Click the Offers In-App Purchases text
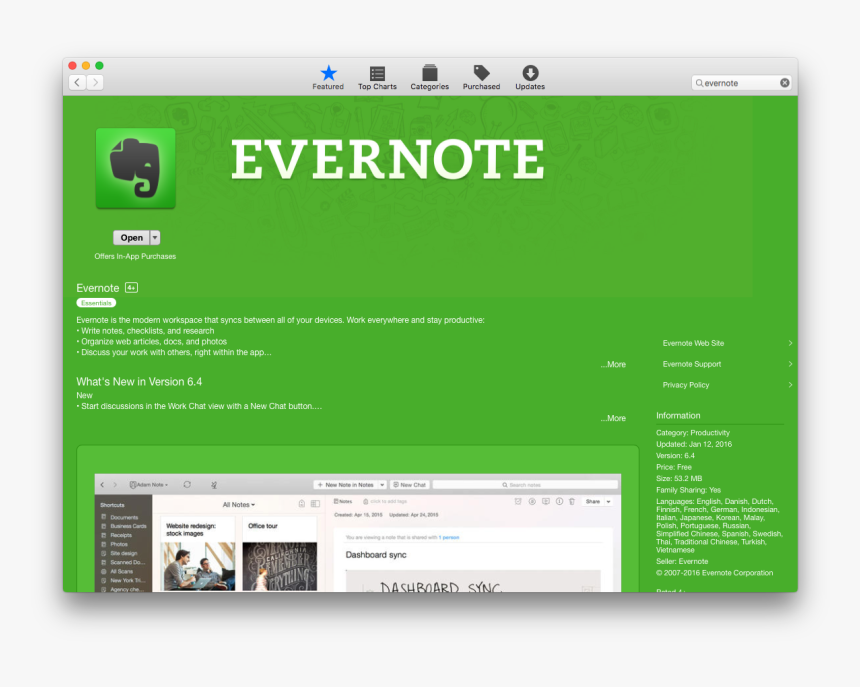The image size is (860, 687). pos(135,256)
